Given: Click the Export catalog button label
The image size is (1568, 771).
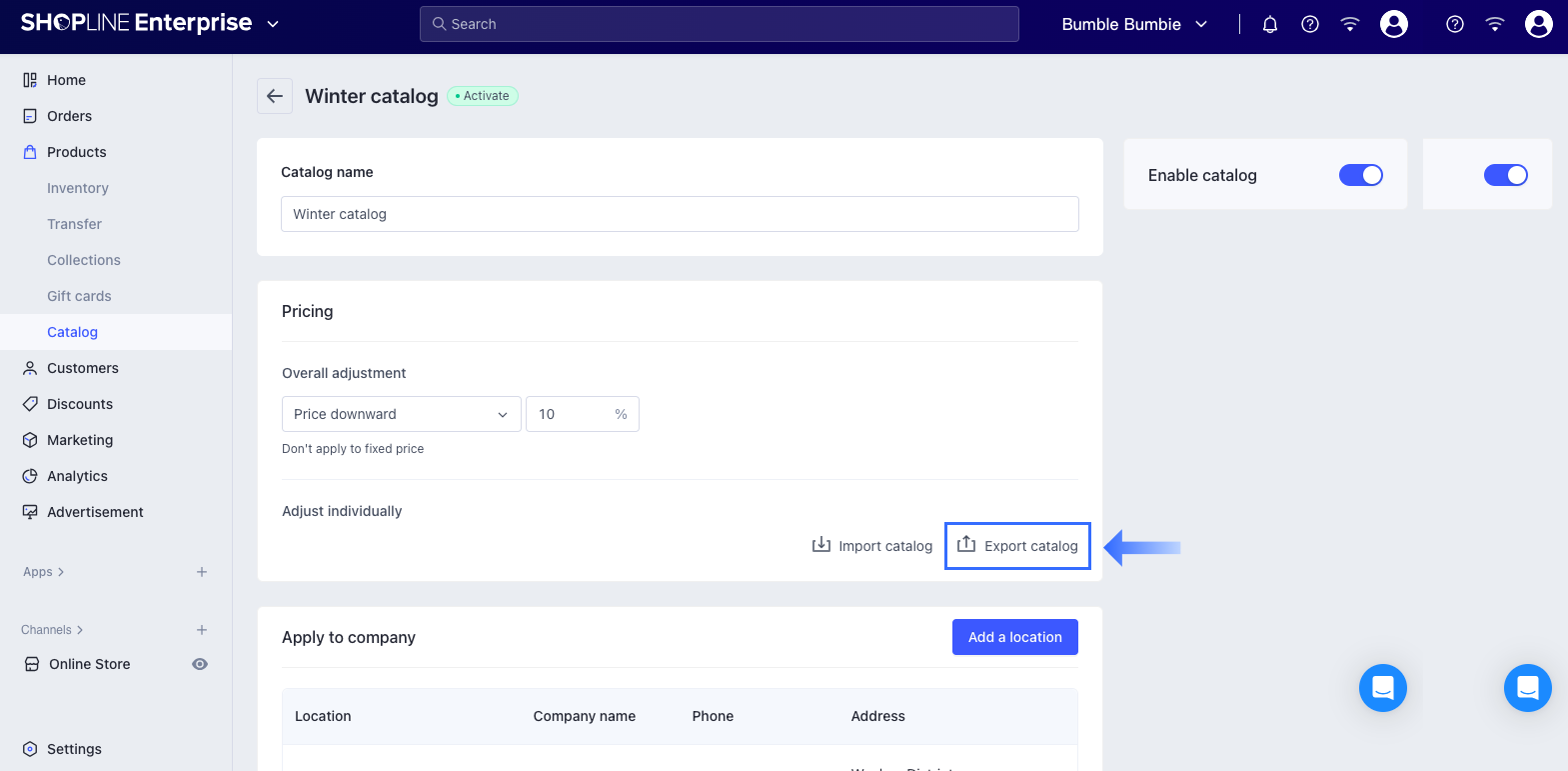Looking at the screenshot, I should point(1030,546).
